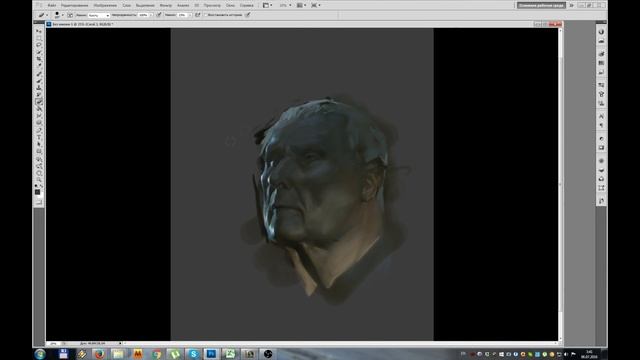The image size is (640, 360).
Task: Select the Shape tool
Action: pyautogui.click(x=39, y=151)
